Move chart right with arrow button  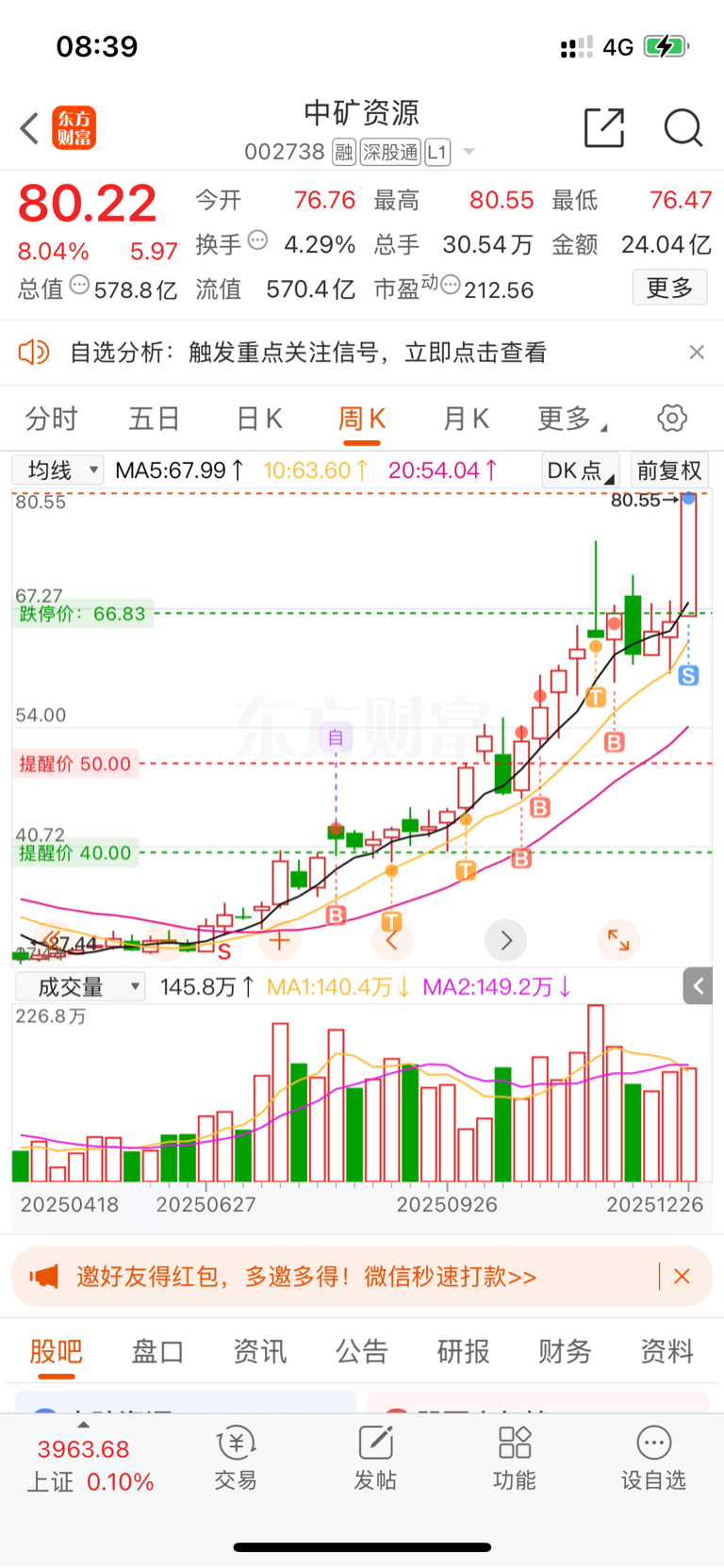point(506,940)
